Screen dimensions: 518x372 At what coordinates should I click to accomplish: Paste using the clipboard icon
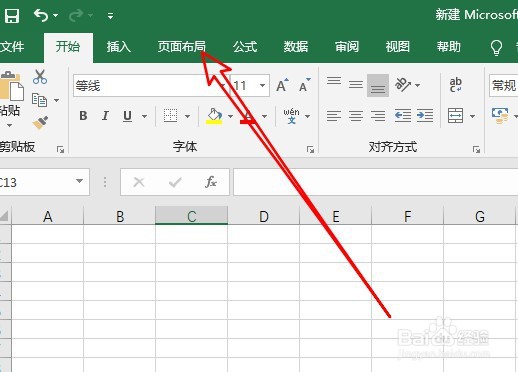pyautogui.click(x=12, y=86)
